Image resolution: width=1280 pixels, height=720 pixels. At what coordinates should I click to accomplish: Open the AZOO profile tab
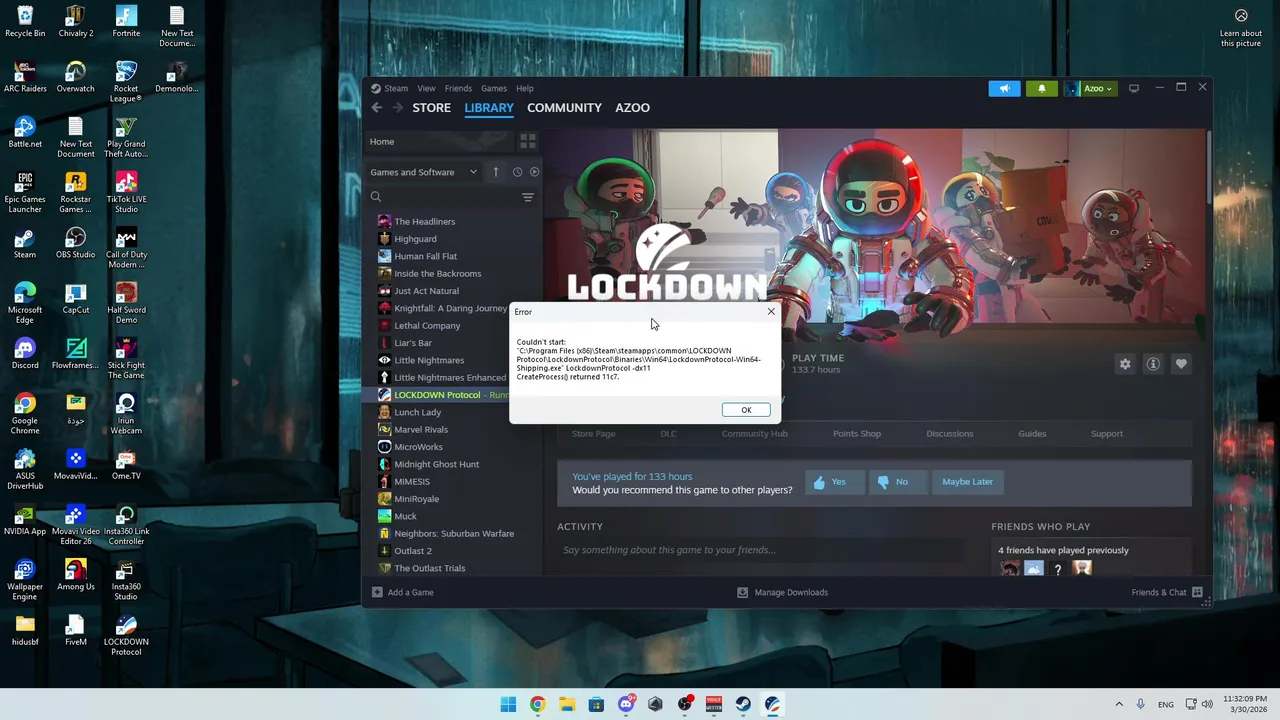point(632,108)
